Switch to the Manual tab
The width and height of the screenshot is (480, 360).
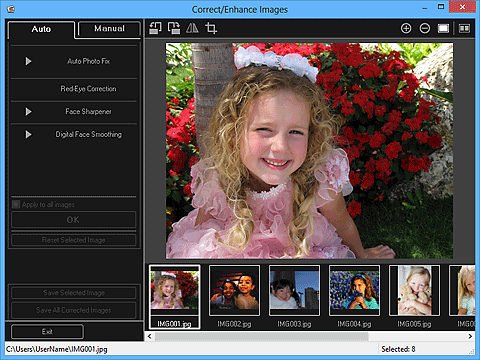click(109, 29)
